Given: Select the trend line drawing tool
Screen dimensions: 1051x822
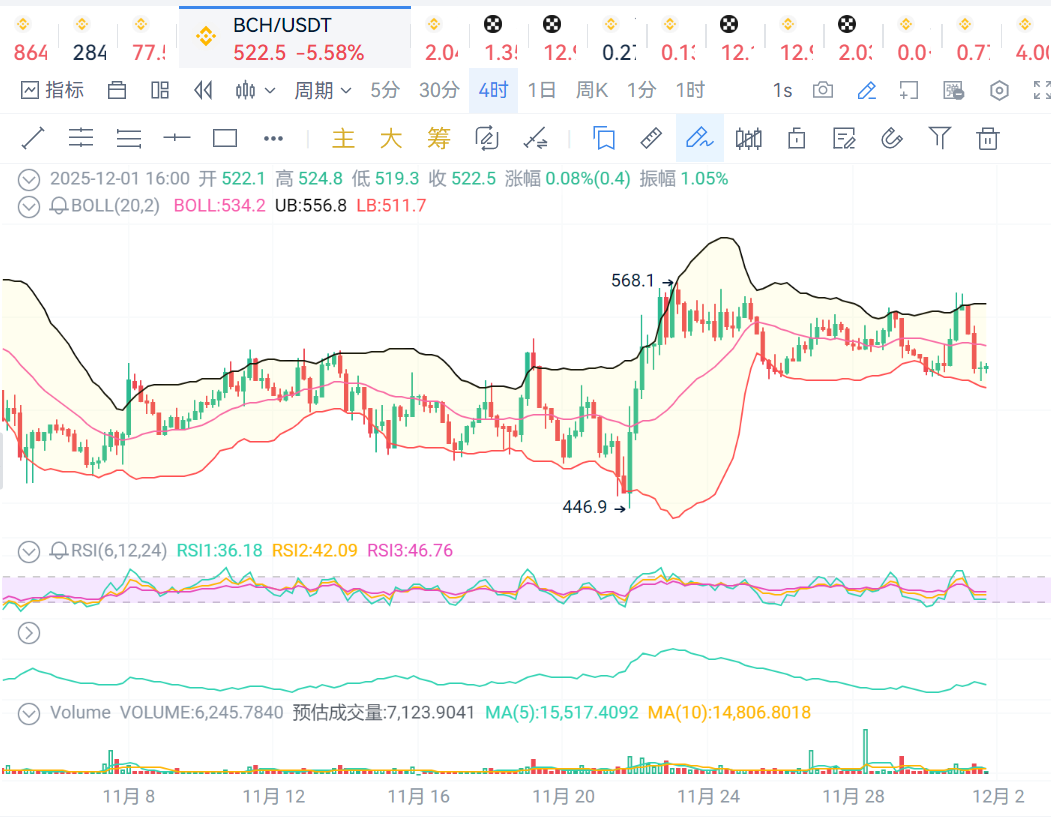Looking at the screenshot, I should [x=32, y=138].
